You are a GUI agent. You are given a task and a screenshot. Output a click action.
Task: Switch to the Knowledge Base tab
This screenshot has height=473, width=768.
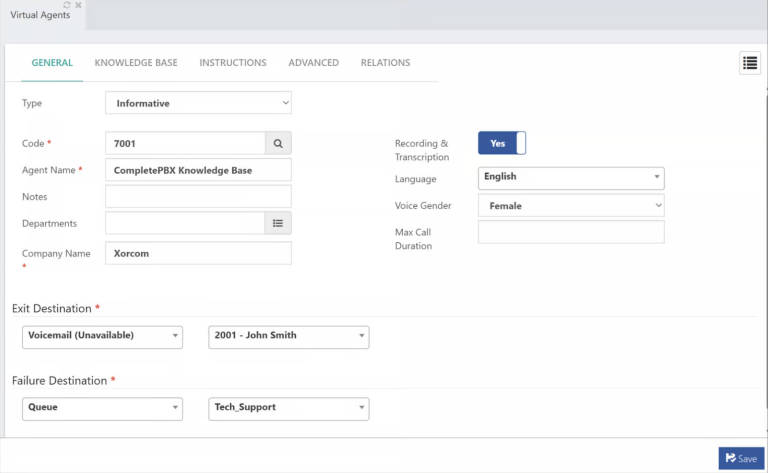[136, 63]
